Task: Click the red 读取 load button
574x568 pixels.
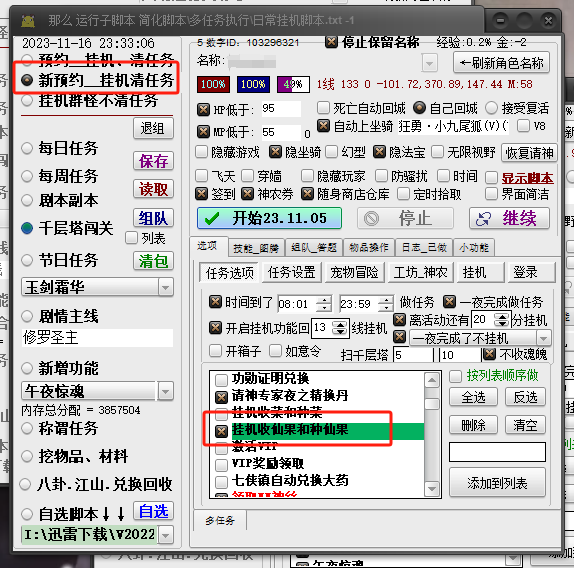Action: tap(153, 189)
